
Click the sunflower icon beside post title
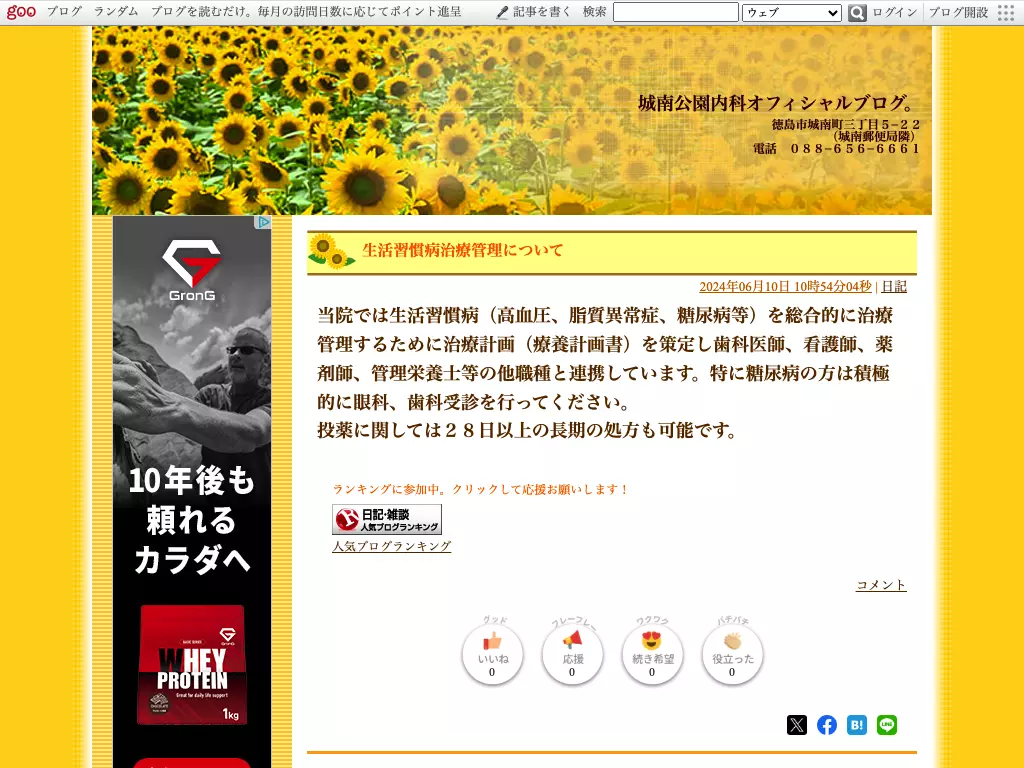pos(331,251)
